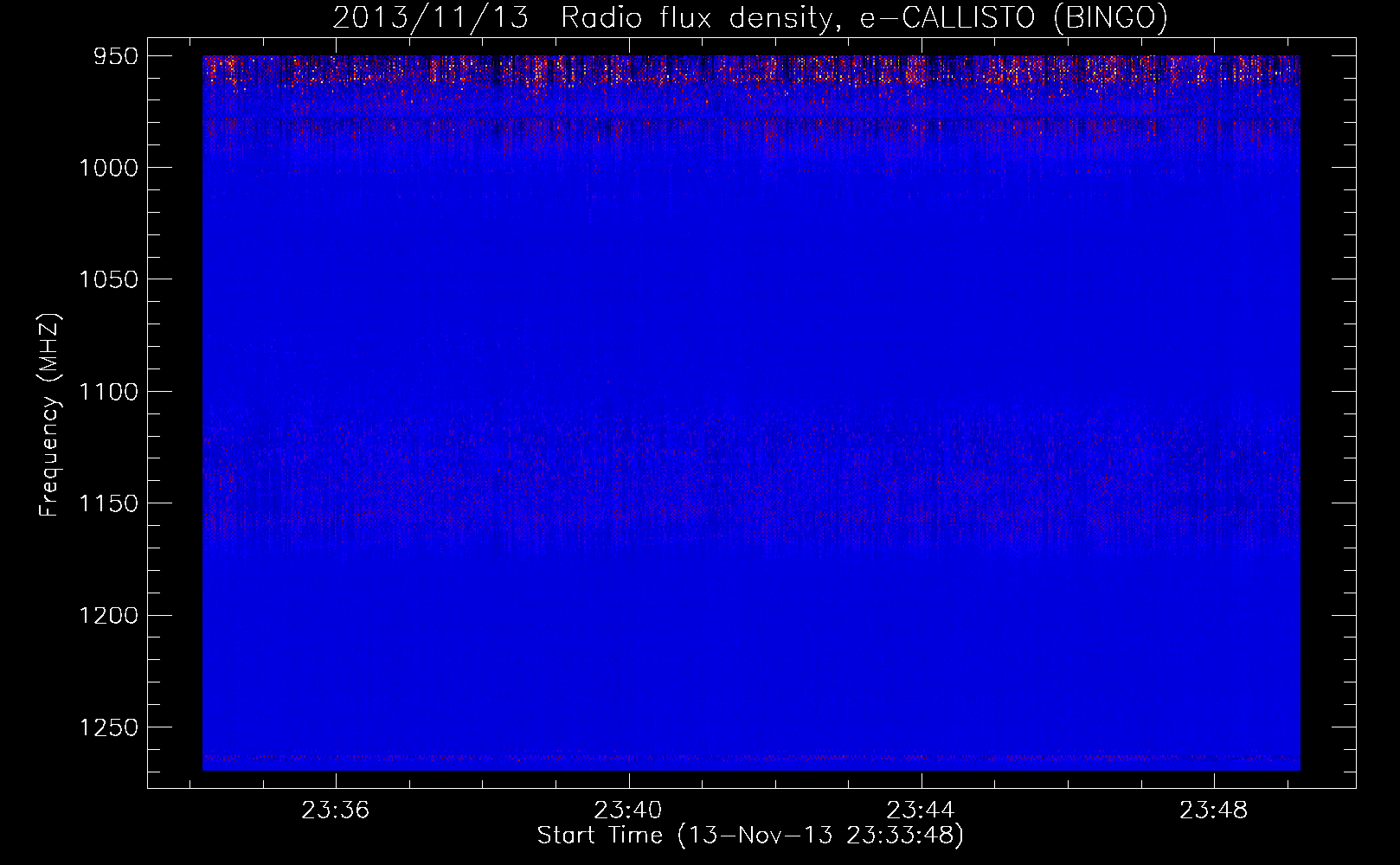Select the 1050 frequency axis label
This screenshot has height=865, width=1400.
(x=108, y=279)
